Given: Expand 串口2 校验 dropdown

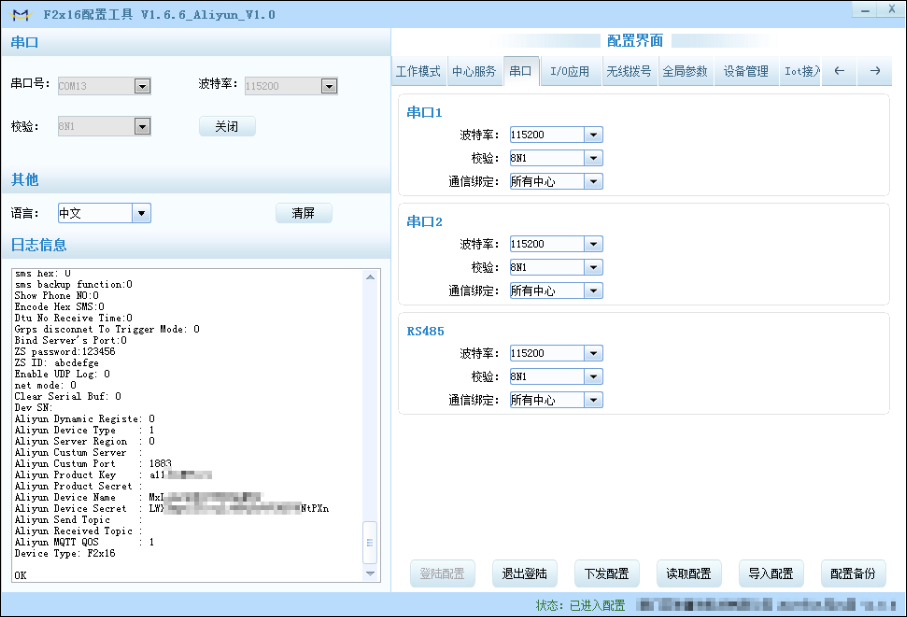Looking at the screenshot, I should pyautogui.click(x=593, y=267).
